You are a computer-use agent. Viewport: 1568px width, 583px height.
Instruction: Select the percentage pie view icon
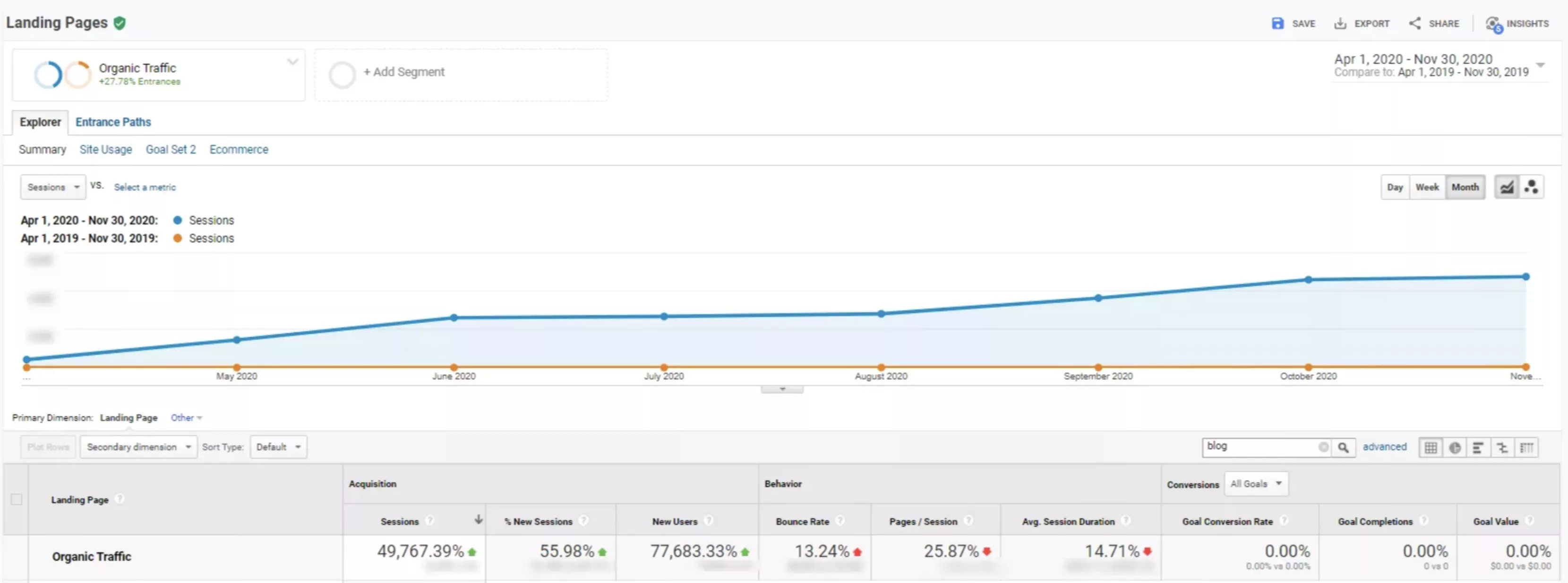point(1455,448)
